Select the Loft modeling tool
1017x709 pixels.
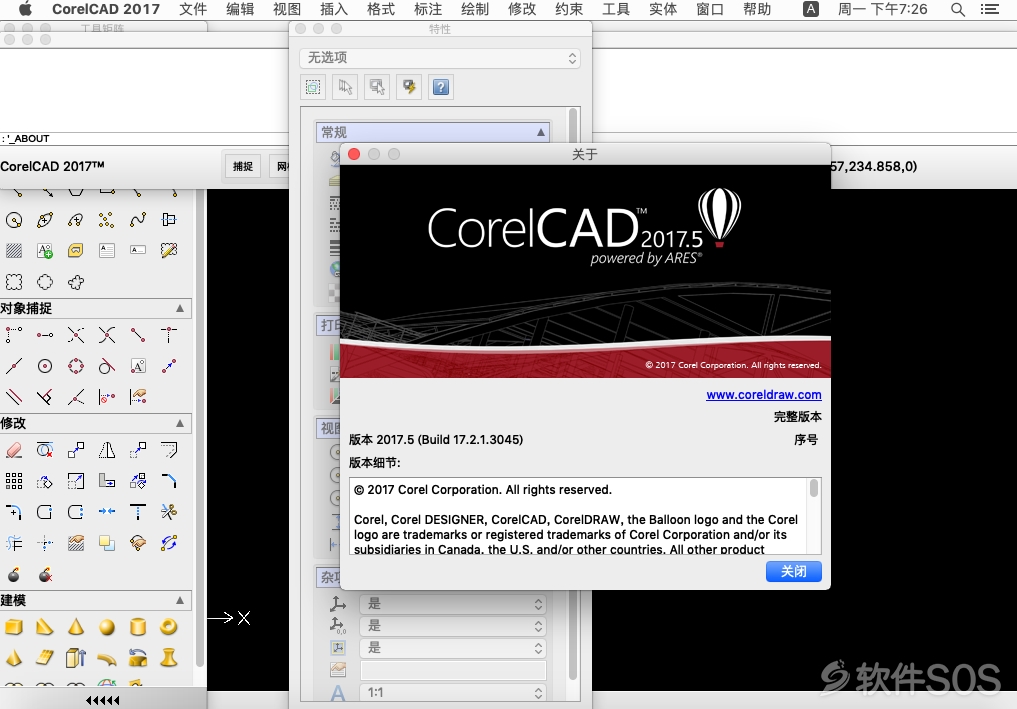click(x=169, y=658)
